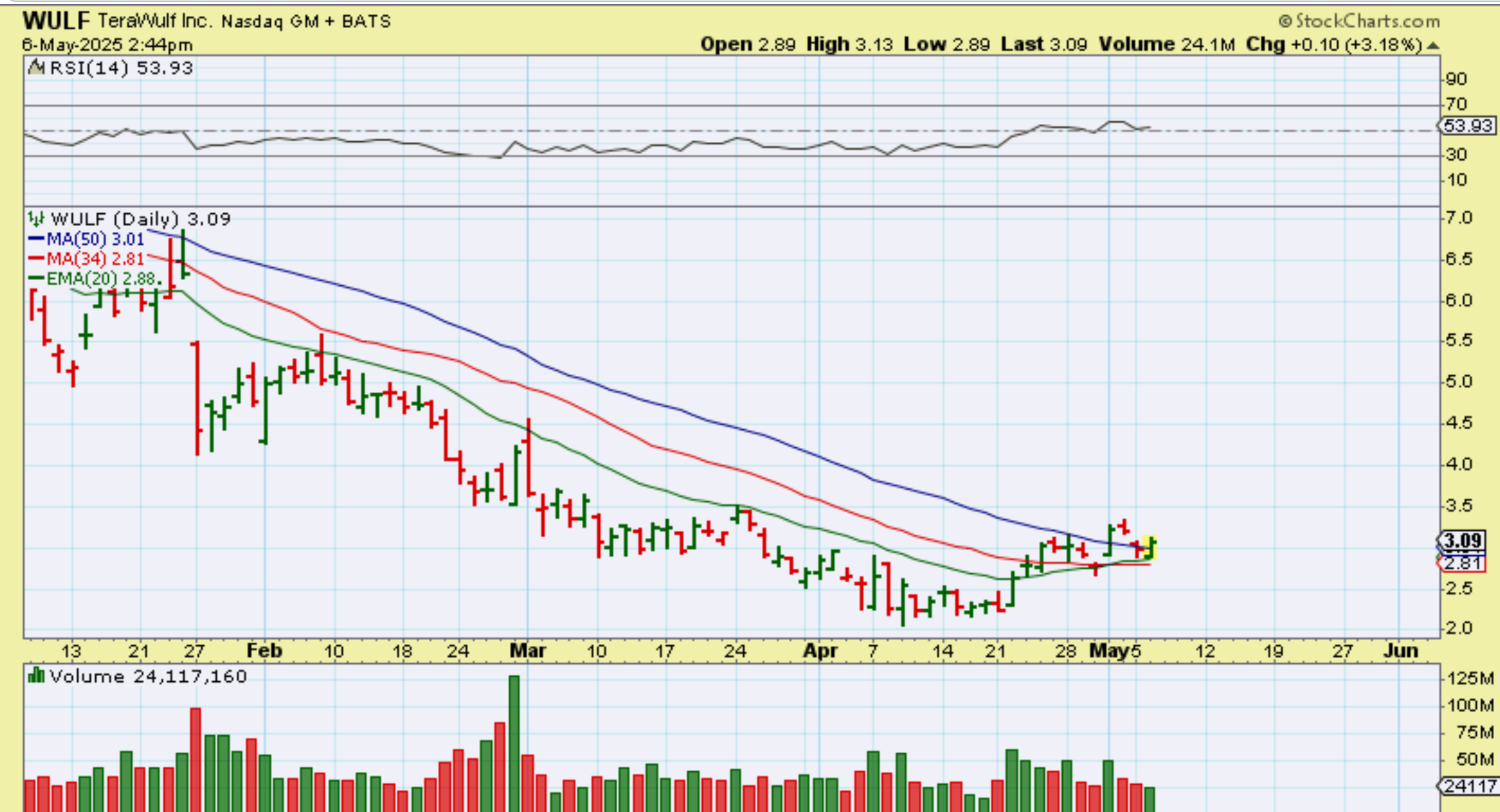
Task: Click the red MA(34) legend line
Action: coord(36,259)
